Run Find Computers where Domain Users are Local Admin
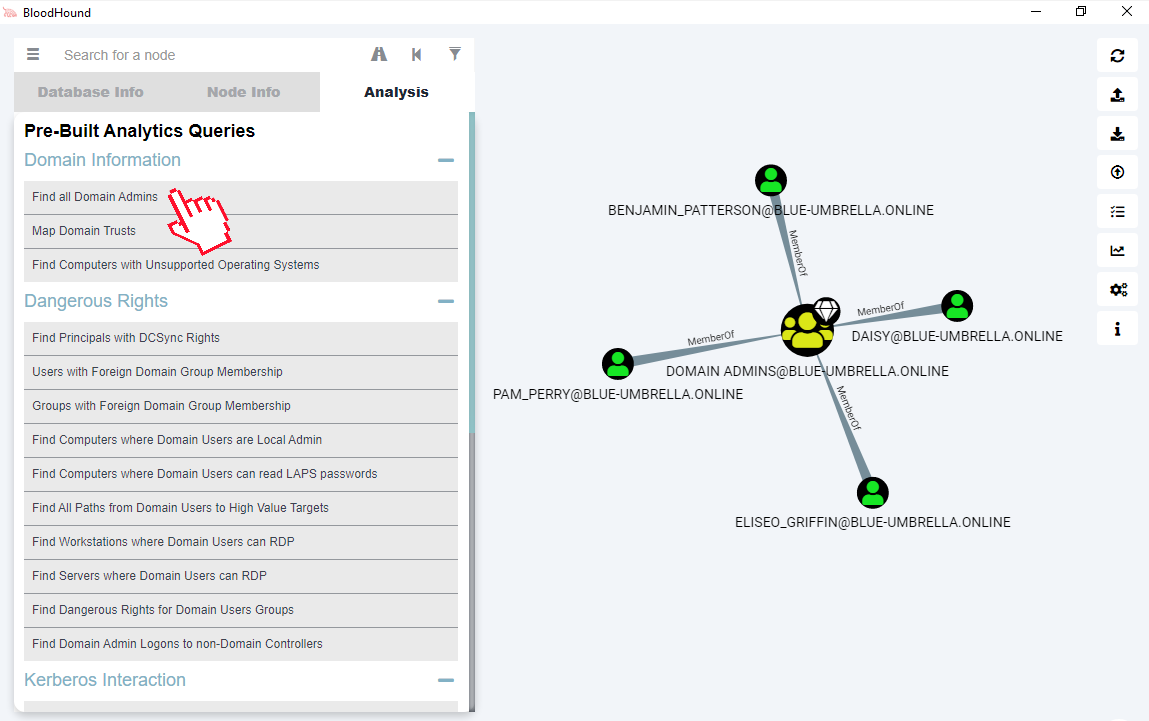The image size is (1149, 721). 241,440
